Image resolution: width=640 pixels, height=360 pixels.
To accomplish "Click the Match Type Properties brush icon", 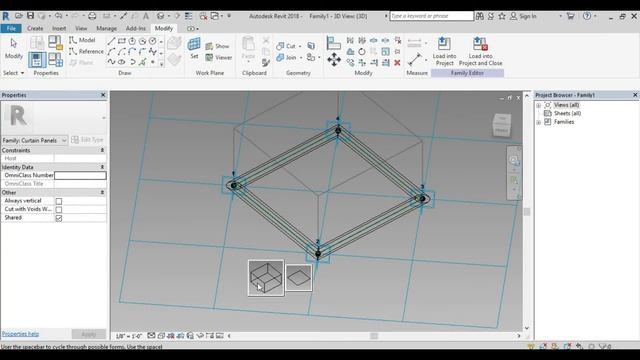I will click(x=266, y=62).
